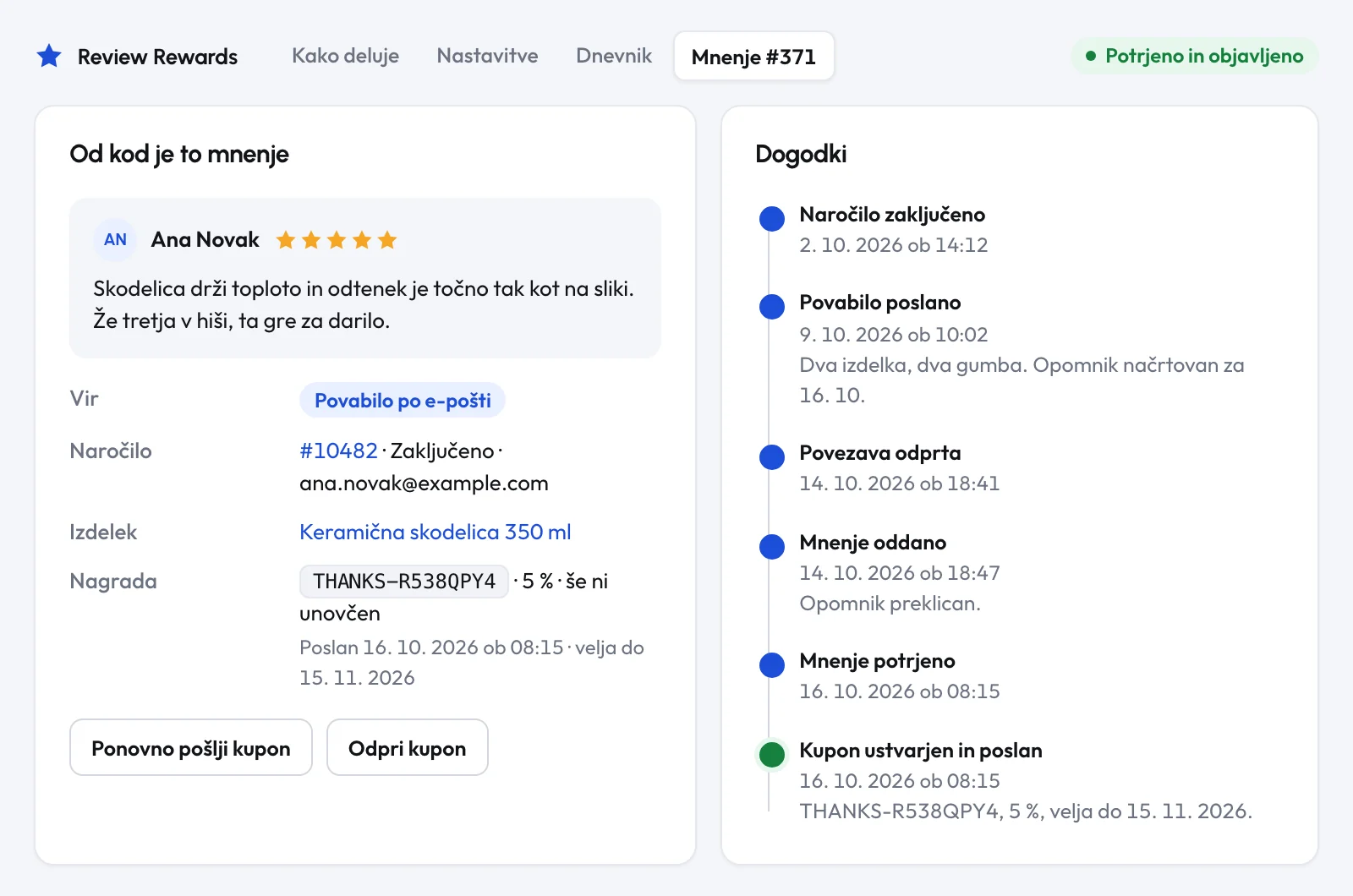Click the timestamp 14. 10. 2026 ob 18:41
This screenshot has width=1353, height=896.
click(899, 484)
